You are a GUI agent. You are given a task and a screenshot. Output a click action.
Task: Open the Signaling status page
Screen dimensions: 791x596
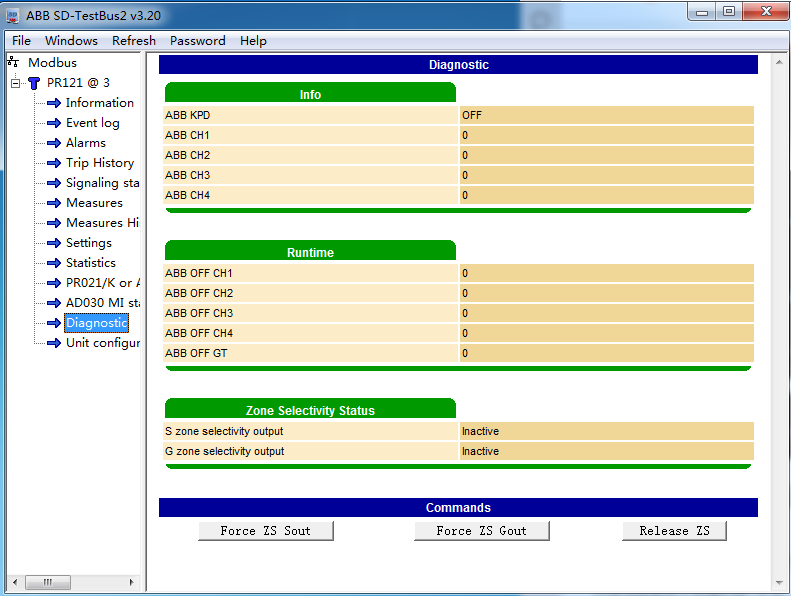point(102,183)
